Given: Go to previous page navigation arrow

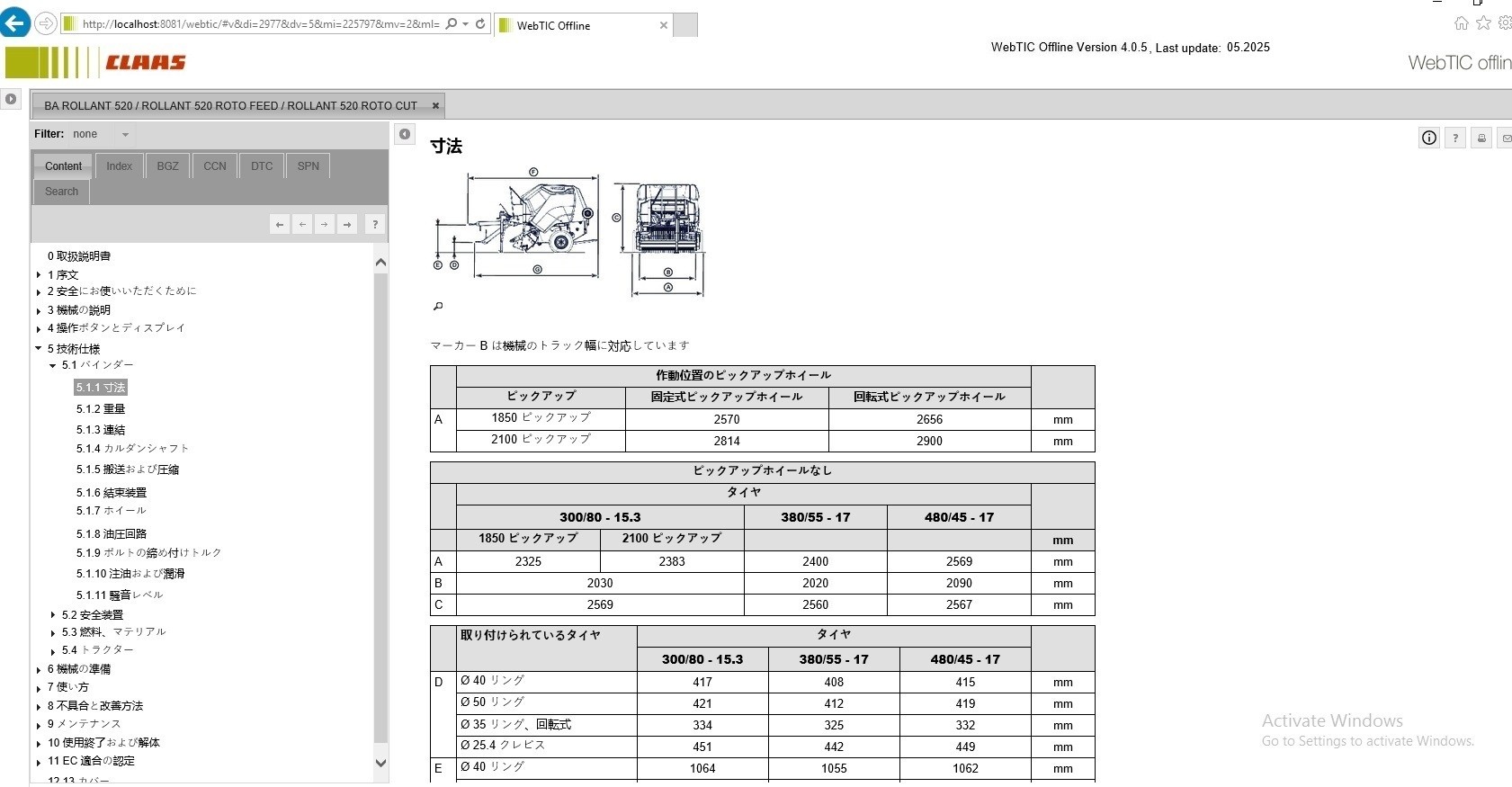Looking at the screenshot, I should pyautogui.click(x=302, y=224).
